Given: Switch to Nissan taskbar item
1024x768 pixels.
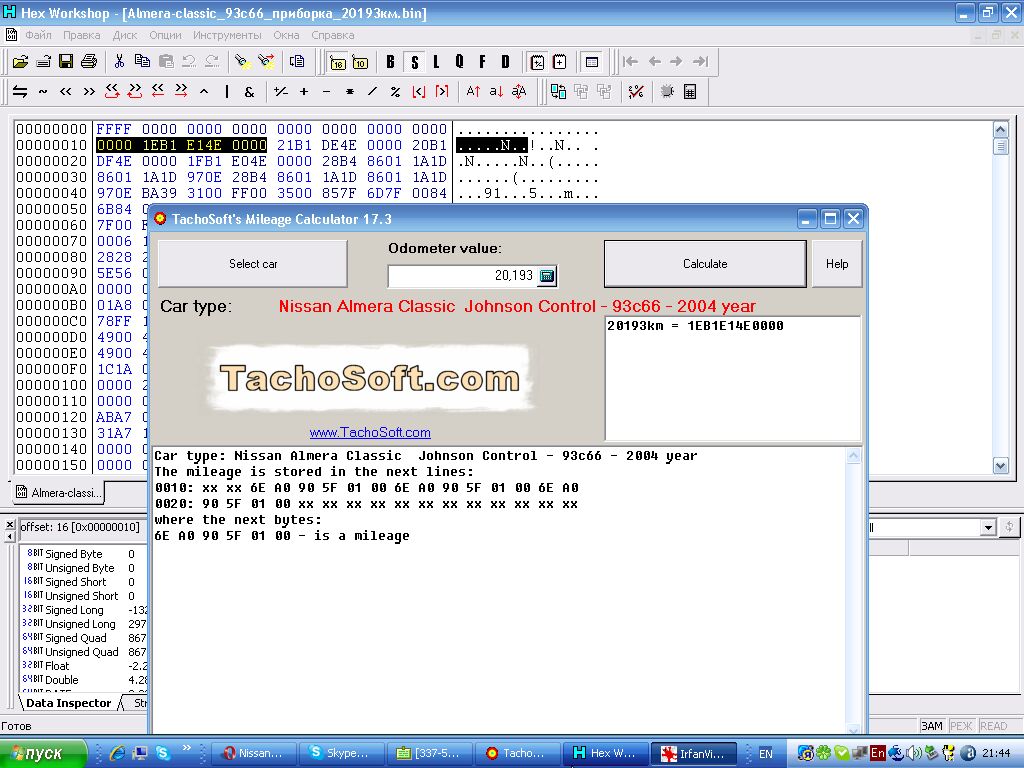Looking at the screenshot, I should 255,754.
